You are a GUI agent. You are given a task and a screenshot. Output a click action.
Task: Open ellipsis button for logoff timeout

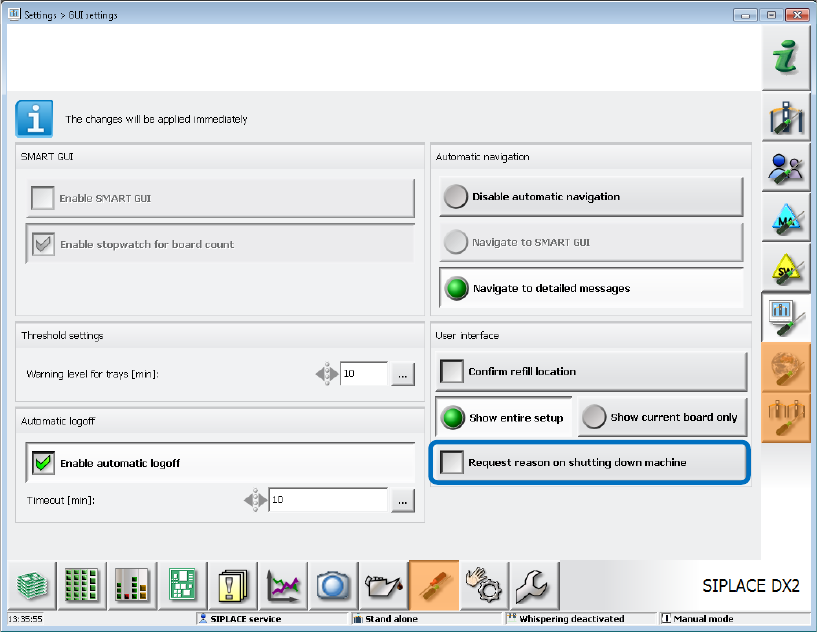pos(403,500)
